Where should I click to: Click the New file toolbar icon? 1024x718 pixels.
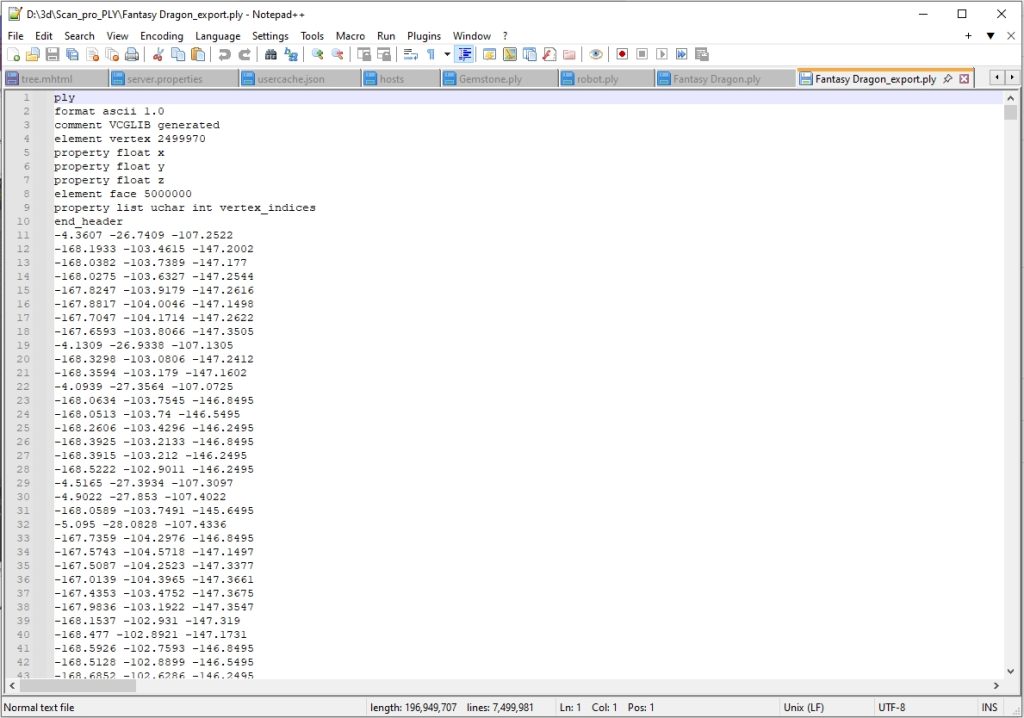14,54
